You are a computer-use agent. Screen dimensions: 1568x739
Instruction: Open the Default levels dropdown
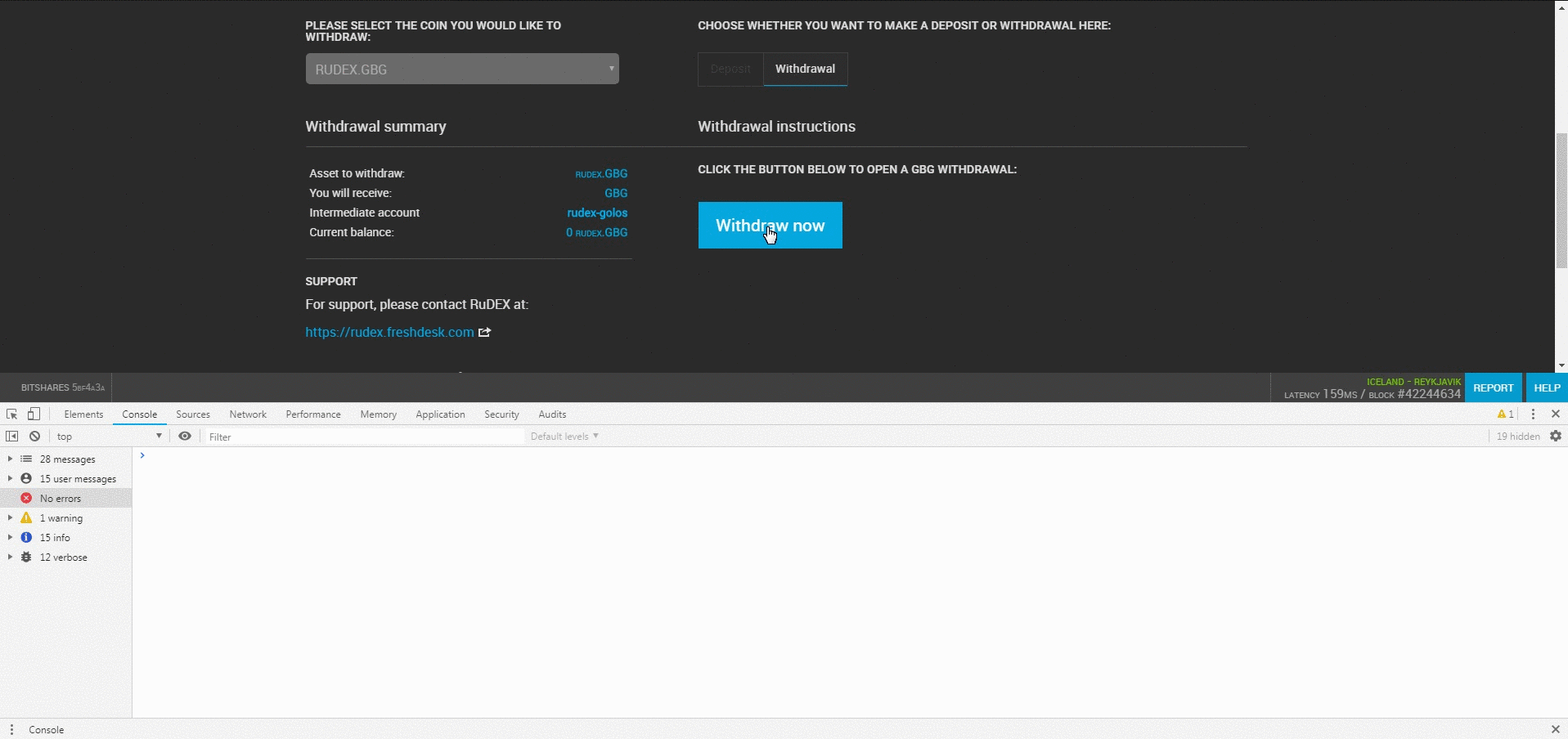[x=564, y=437]
